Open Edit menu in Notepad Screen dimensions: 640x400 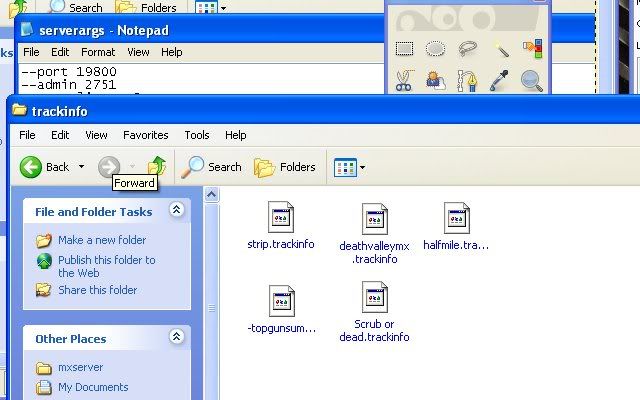tap(60, 52)
